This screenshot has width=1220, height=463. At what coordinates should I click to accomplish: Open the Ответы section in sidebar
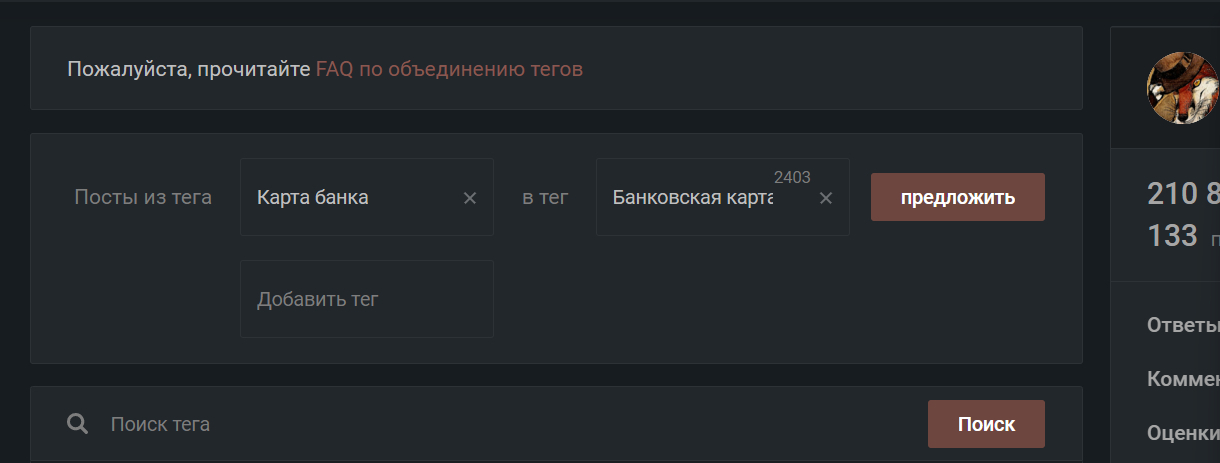click(x=1183, y=325)
